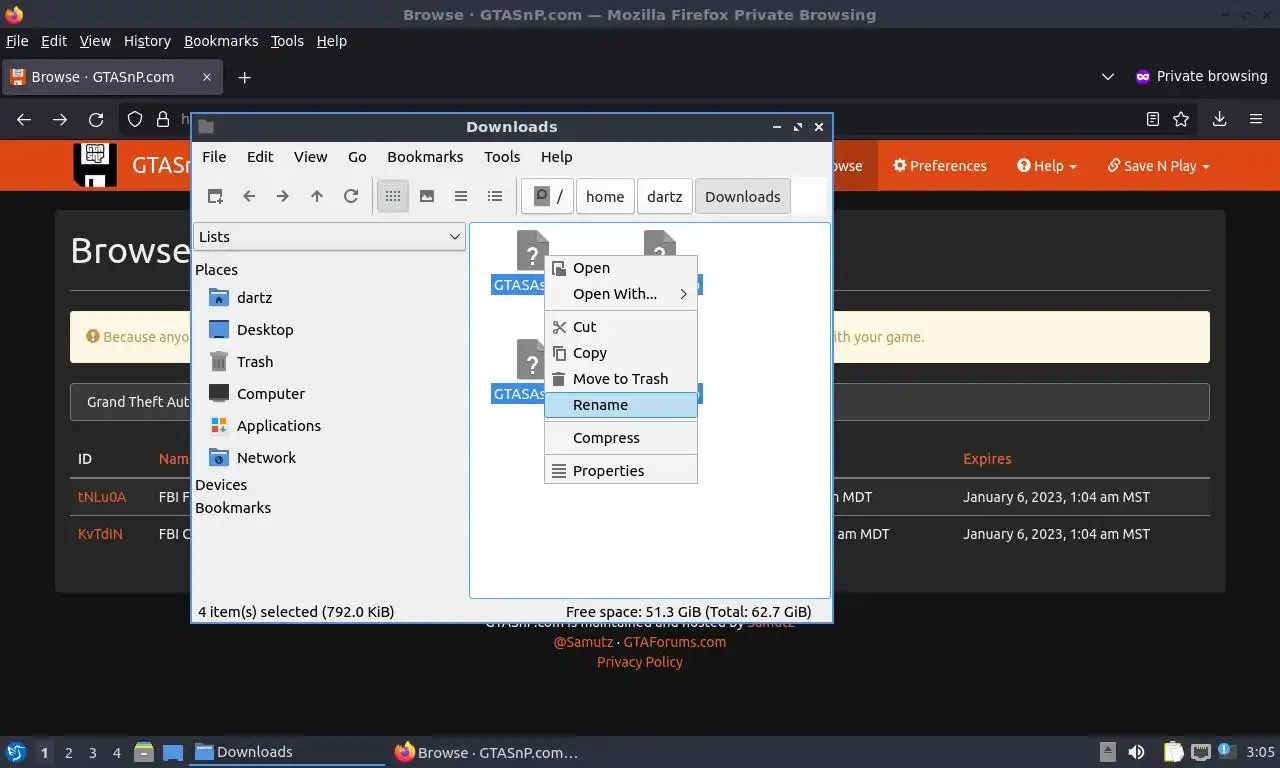The height and width of the screenshot is (768, 1280).
Task: Toggle reader view in Firefox's address bar
Action: (x=1153, y=119)
